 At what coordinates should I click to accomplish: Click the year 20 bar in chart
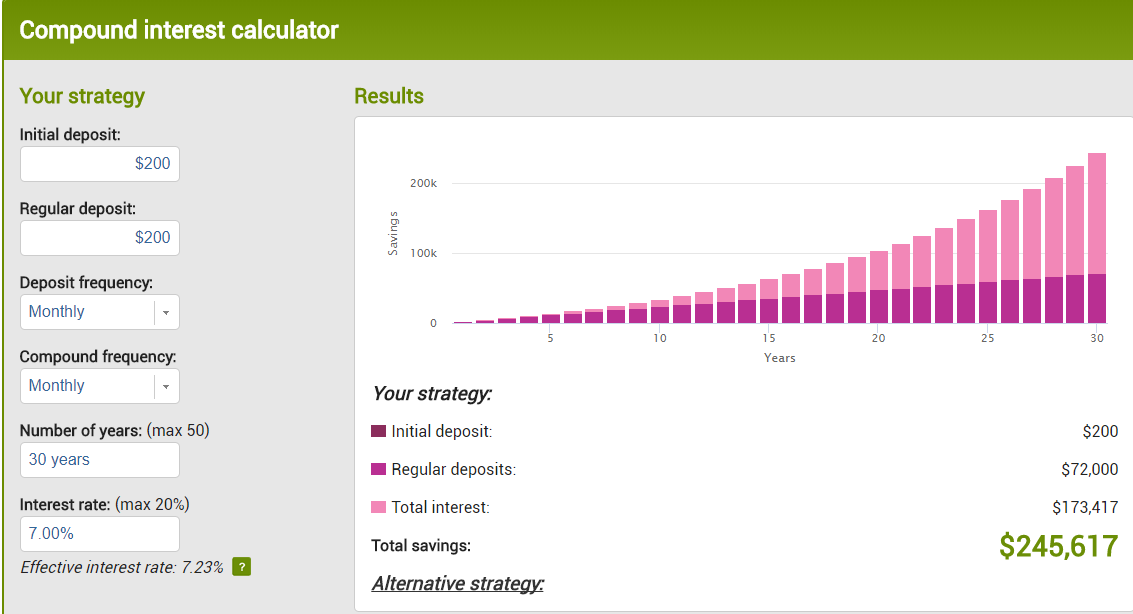879,290
